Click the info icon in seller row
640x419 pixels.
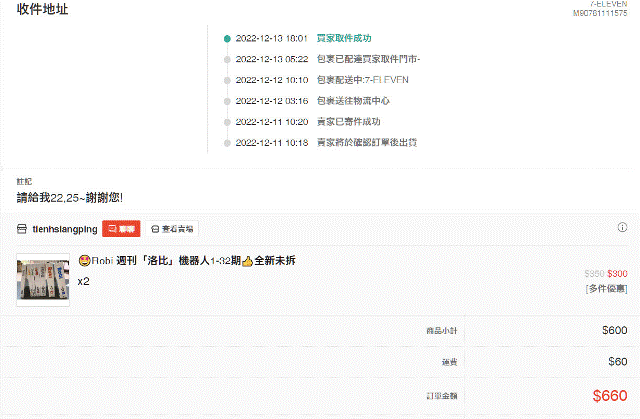[622, 228]
